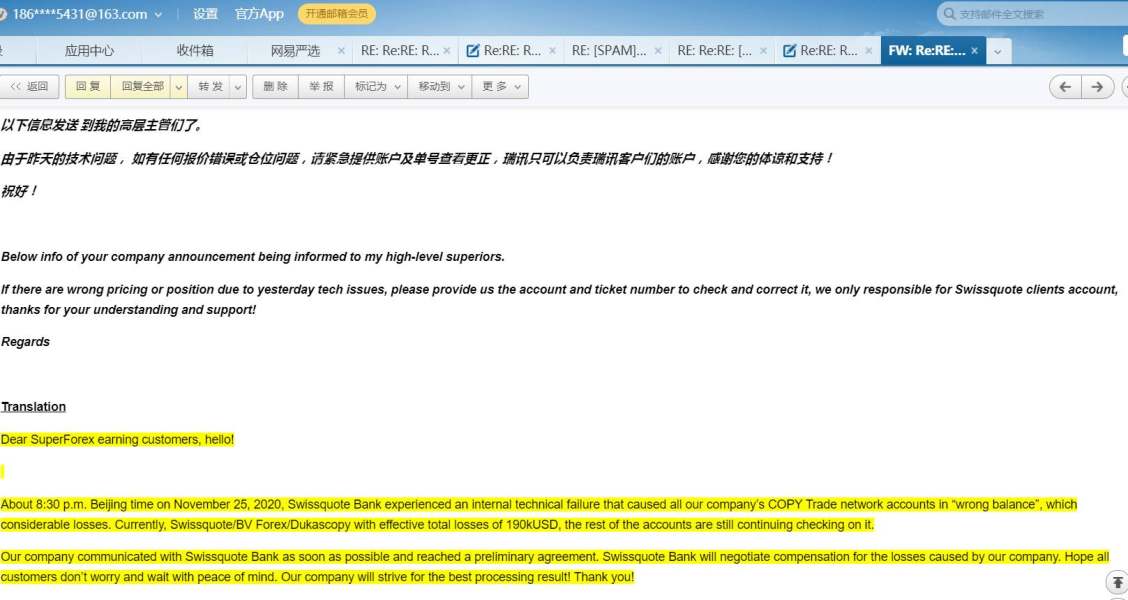Image resolution: width=1128 pixels, height=600 pixels.
Task: Click the 转发 forward button
Action: tap(210, 86)
